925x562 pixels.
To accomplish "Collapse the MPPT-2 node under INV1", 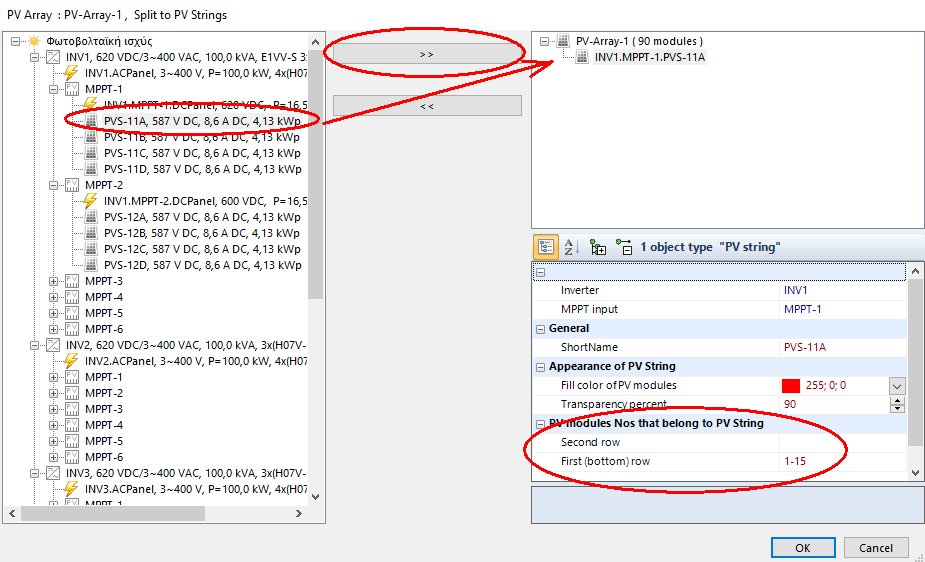I will (x=56, y=185).
